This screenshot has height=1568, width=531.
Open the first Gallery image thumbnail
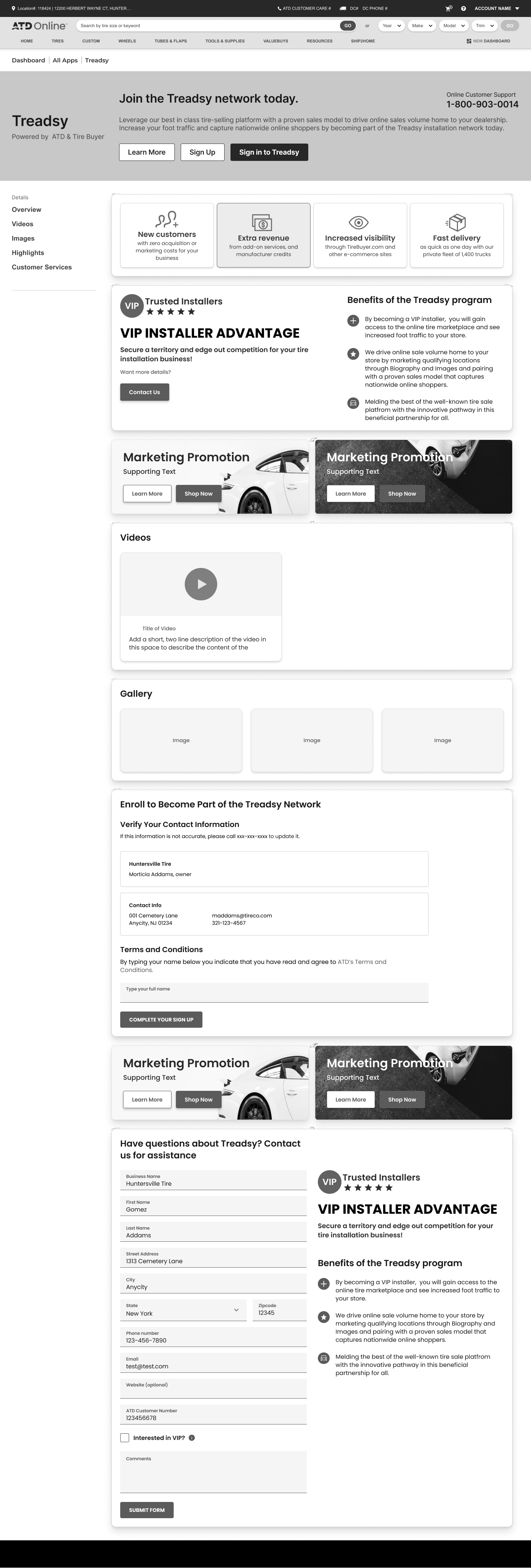(x=181, y=740)
